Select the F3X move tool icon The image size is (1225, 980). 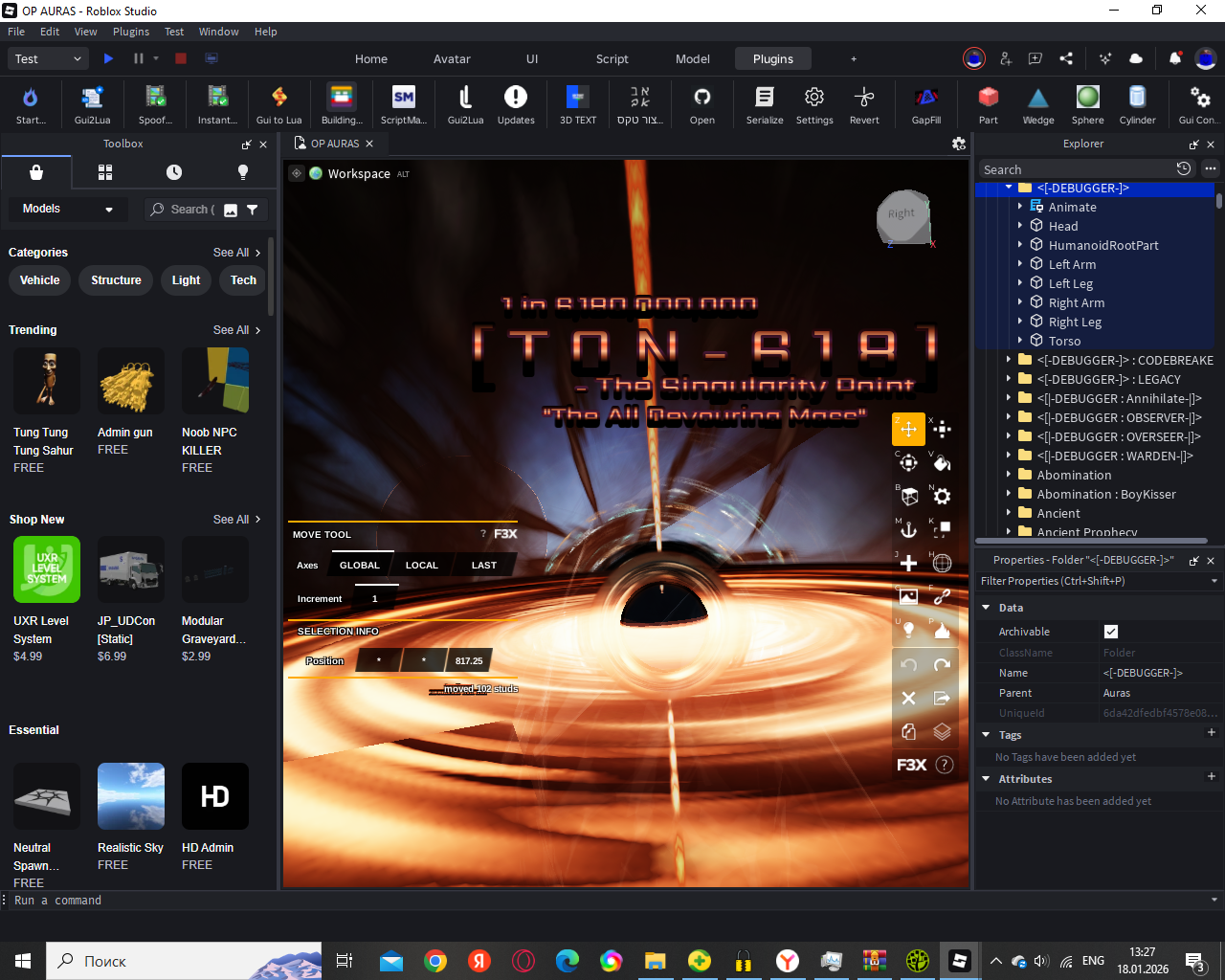(908, 429)
